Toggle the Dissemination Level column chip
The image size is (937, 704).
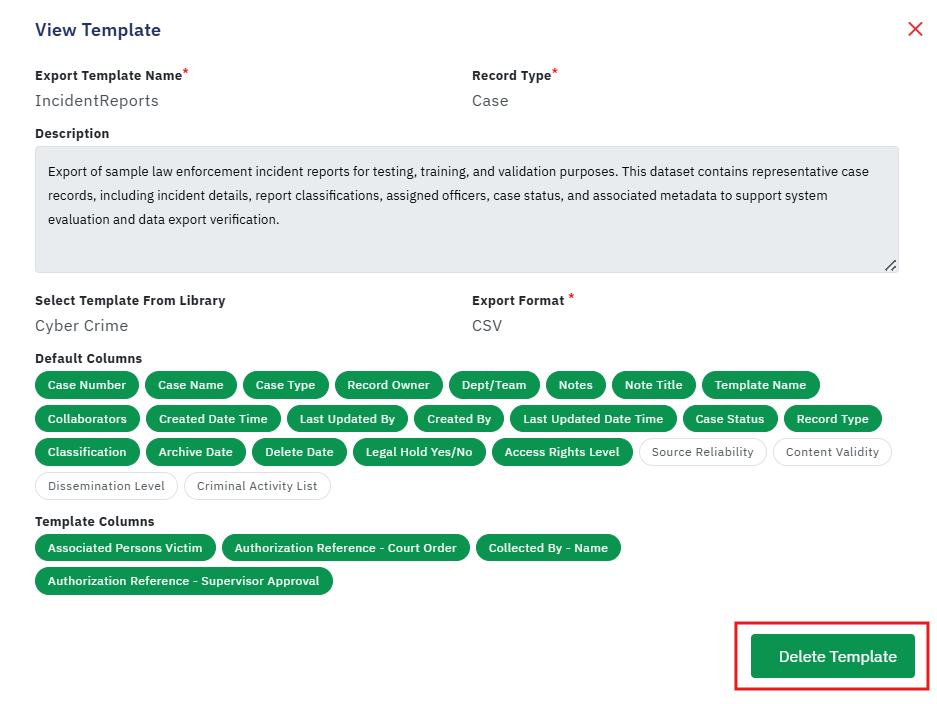click(106, 486)
